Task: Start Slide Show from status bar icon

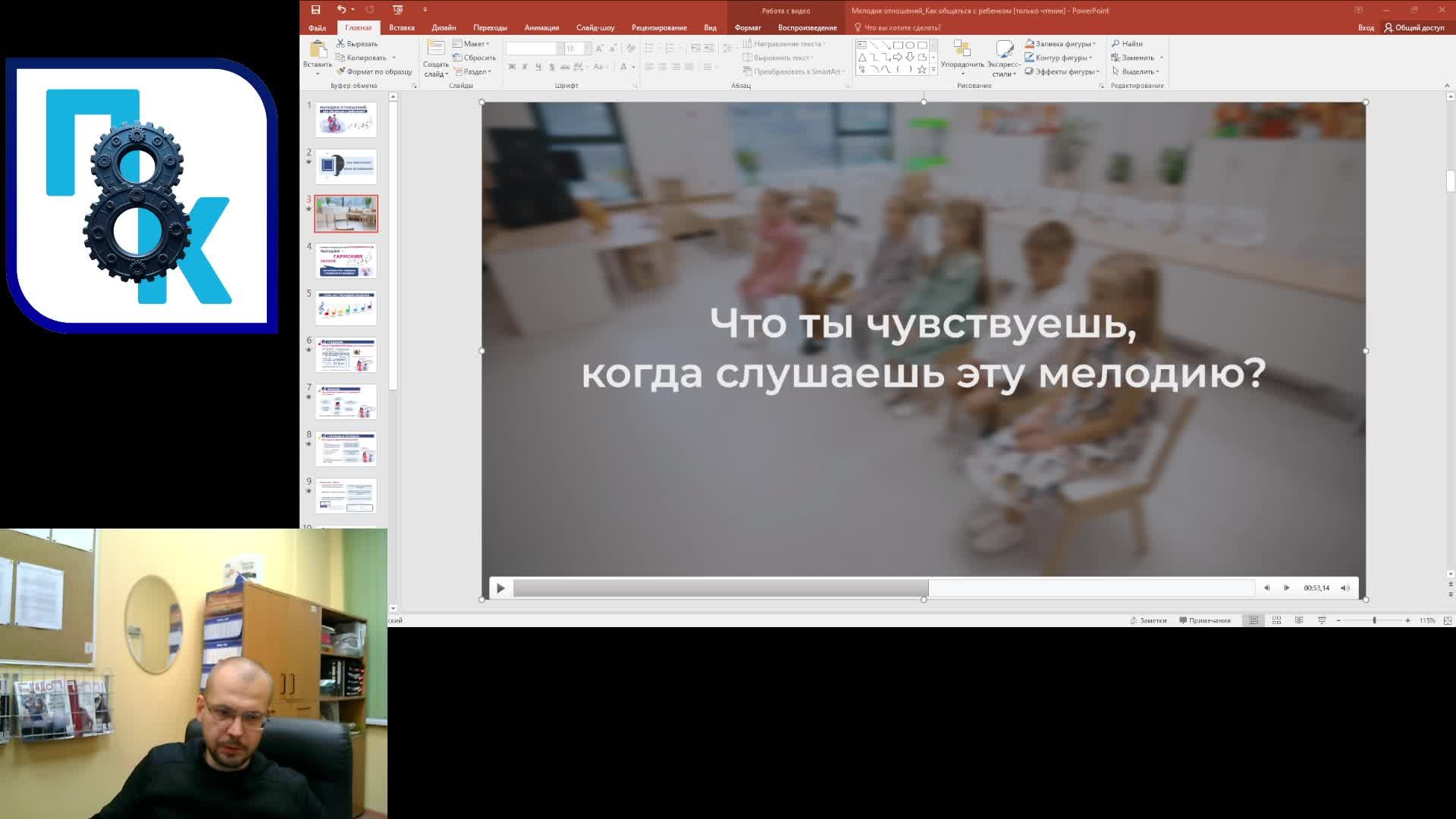Action: point(1321,620)
